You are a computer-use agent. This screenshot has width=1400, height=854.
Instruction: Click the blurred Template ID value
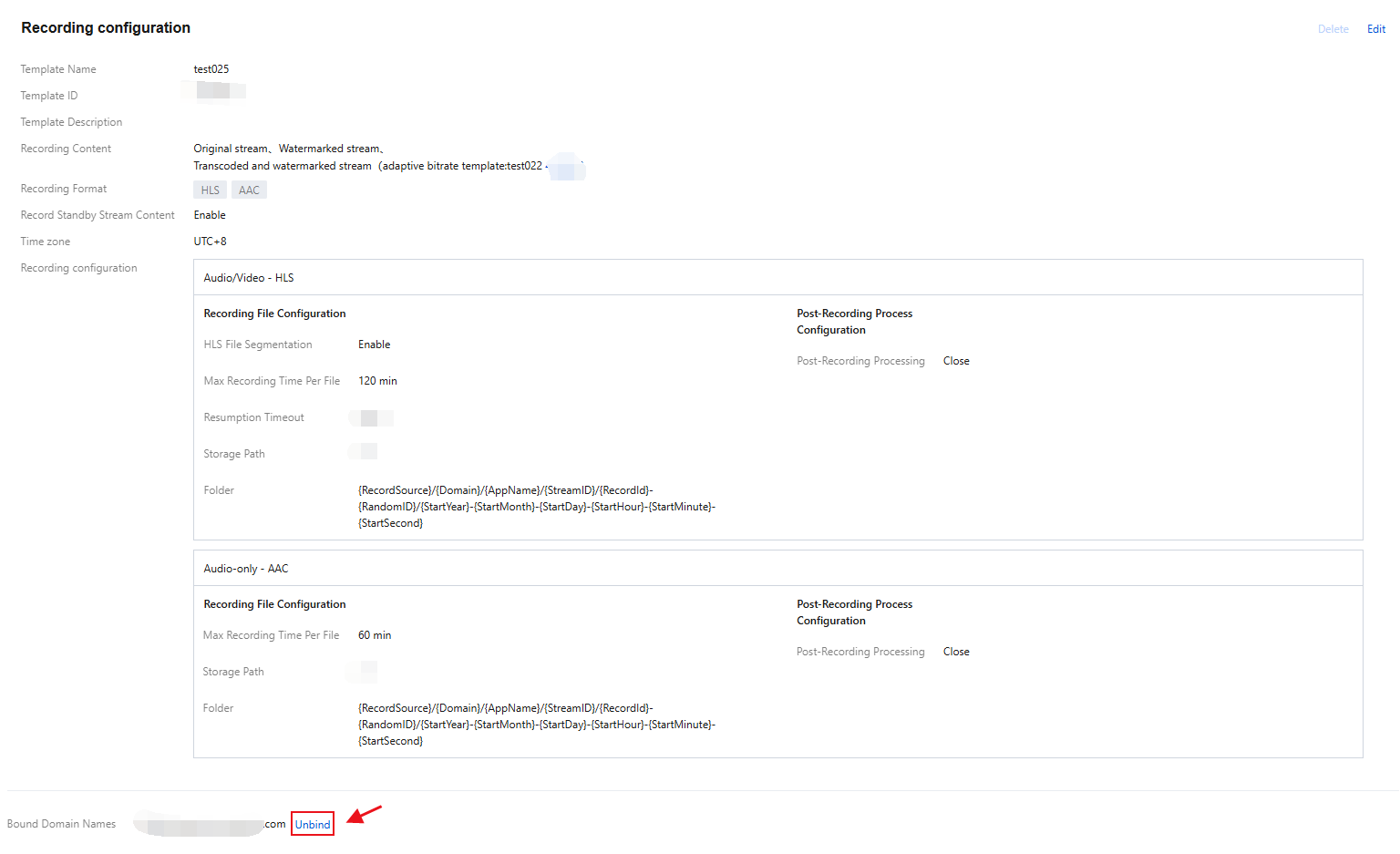(215, 91)
